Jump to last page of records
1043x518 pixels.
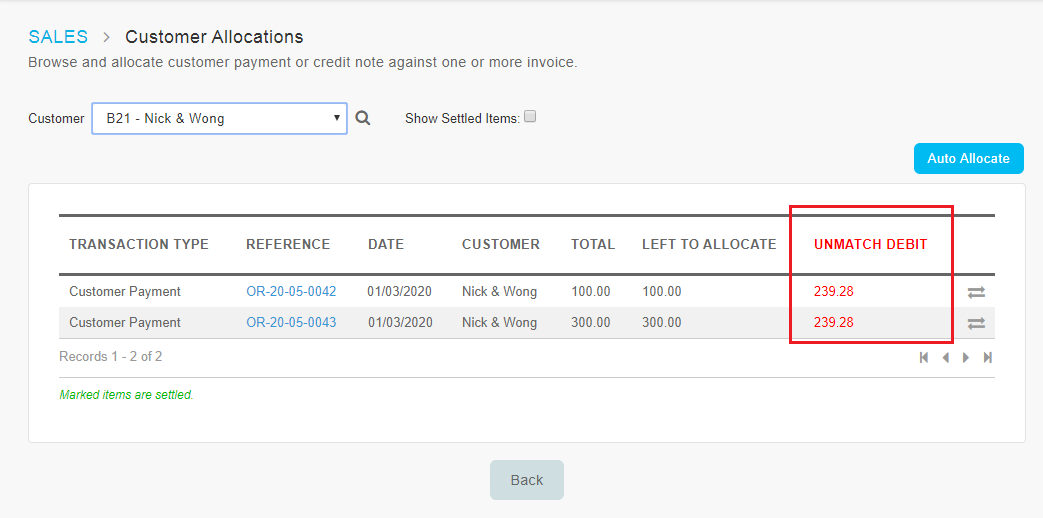click(x=988, y=358)
